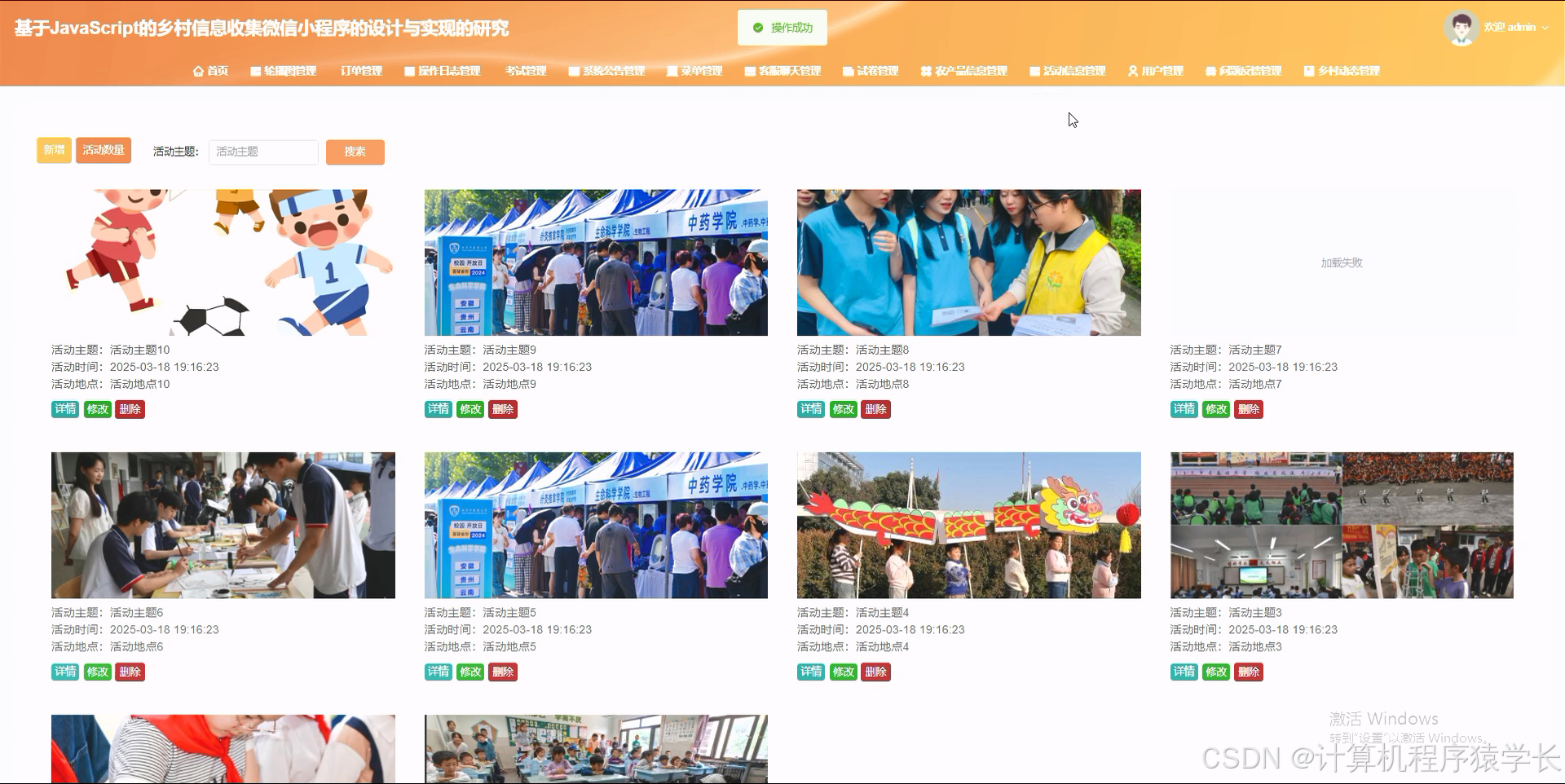Click the text 活动地点：活动地点10
Screen dimensions: 1565x784
(x=111, y=384)
